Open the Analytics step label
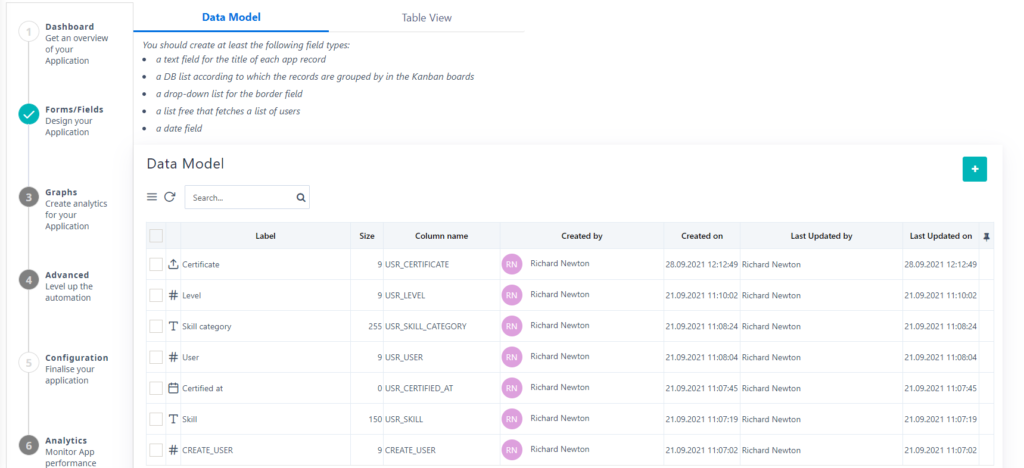The image size is (1024, 468). click(x=66, y=441)
